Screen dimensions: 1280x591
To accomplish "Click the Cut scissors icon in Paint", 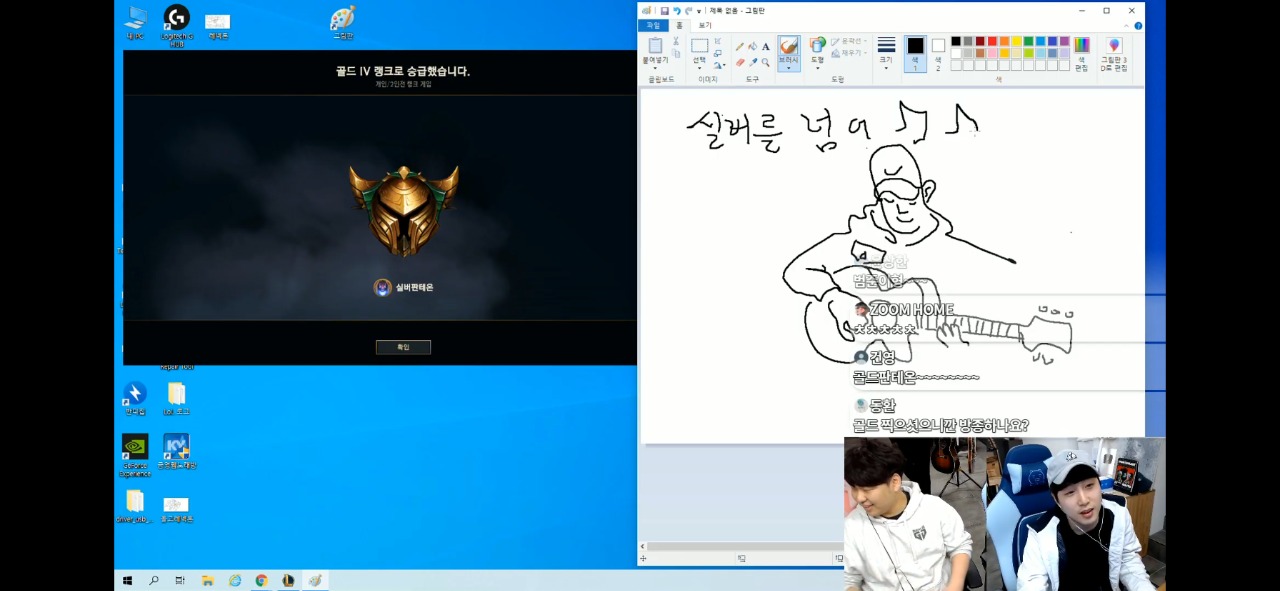I will [676, 42].
